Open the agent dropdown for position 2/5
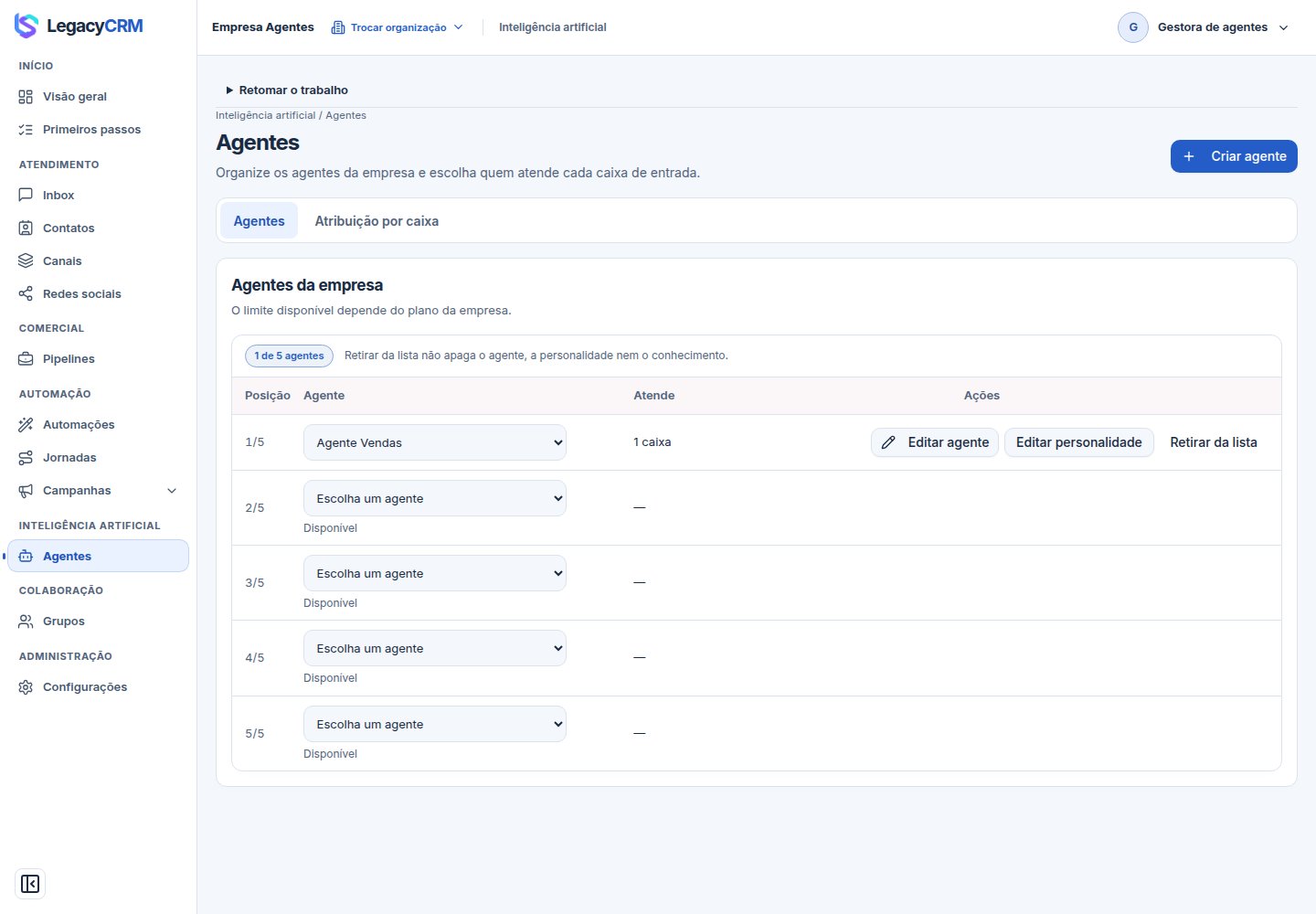 coord(435,498)
